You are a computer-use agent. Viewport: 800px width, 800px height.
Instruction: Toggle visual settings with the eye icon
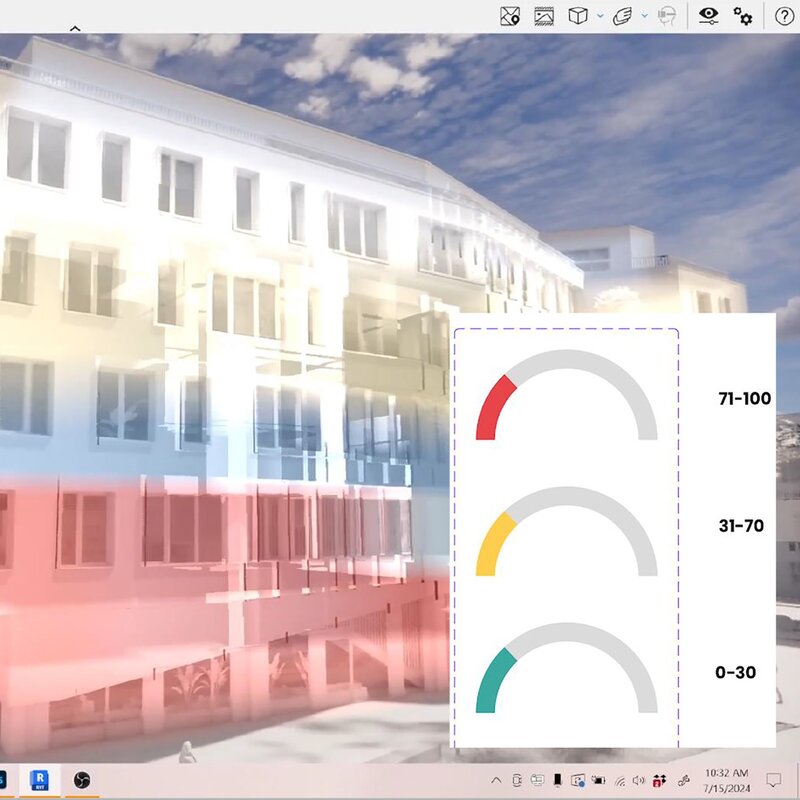pos(708,16)
